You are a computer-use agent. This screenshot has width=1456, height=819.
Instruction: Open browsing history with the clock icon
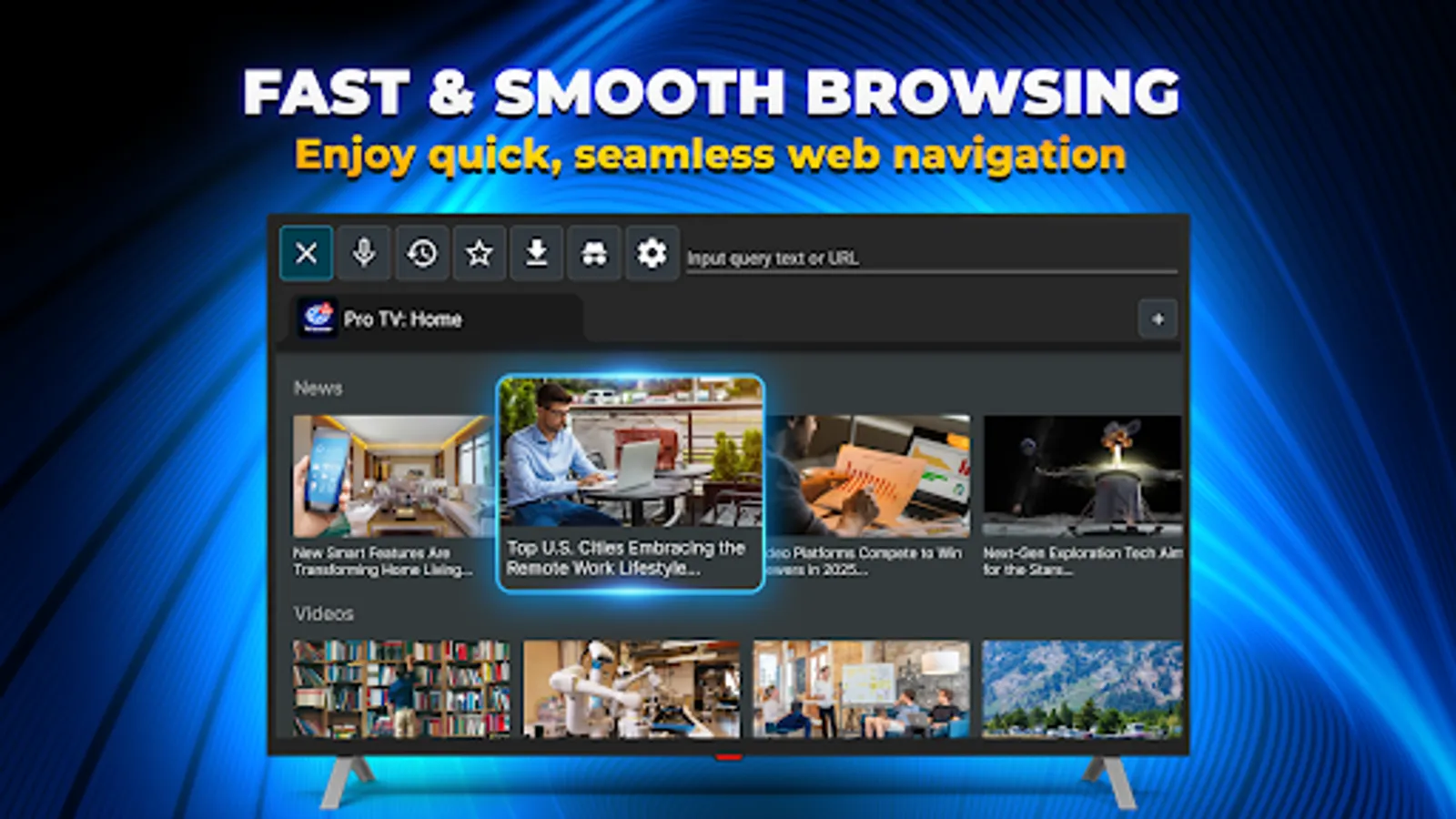[x=422, y=254]
